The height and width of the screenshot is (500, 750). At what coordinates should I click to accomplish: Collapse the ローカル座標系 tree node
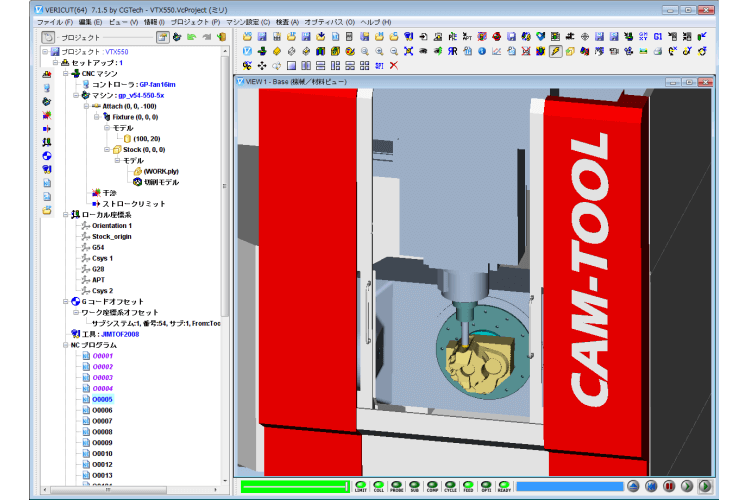[66, 215]
